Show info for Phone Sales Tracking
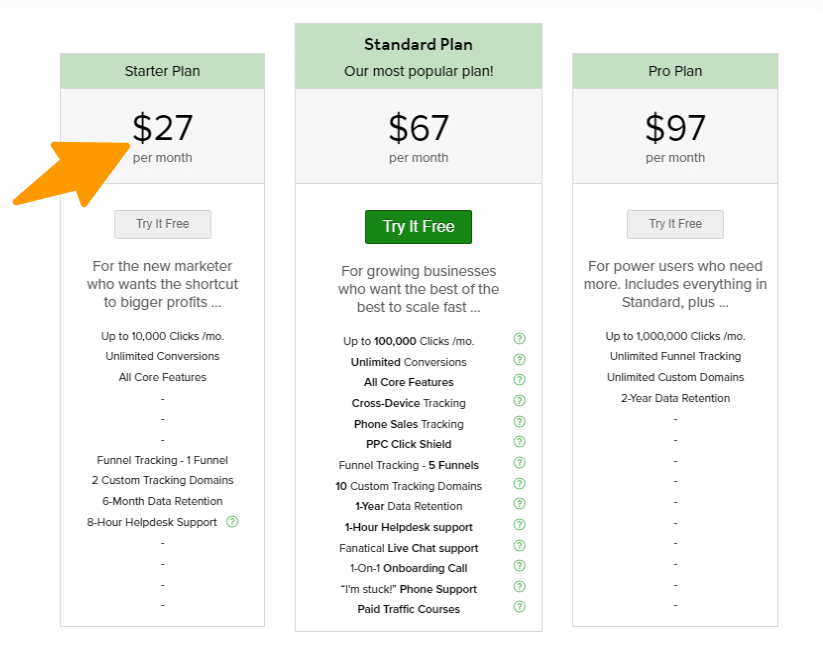This screenshot has width=823, height=662. (519, 423)
